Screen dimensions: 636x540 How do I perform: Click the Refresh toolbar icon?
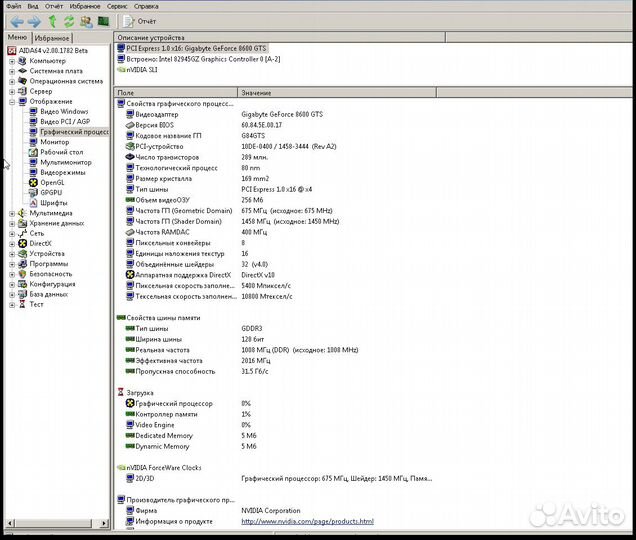(x=69, y=20)
